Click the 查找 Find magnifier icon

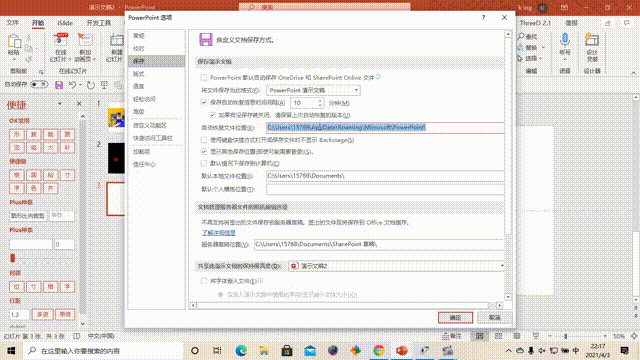(x=521, y=36)
